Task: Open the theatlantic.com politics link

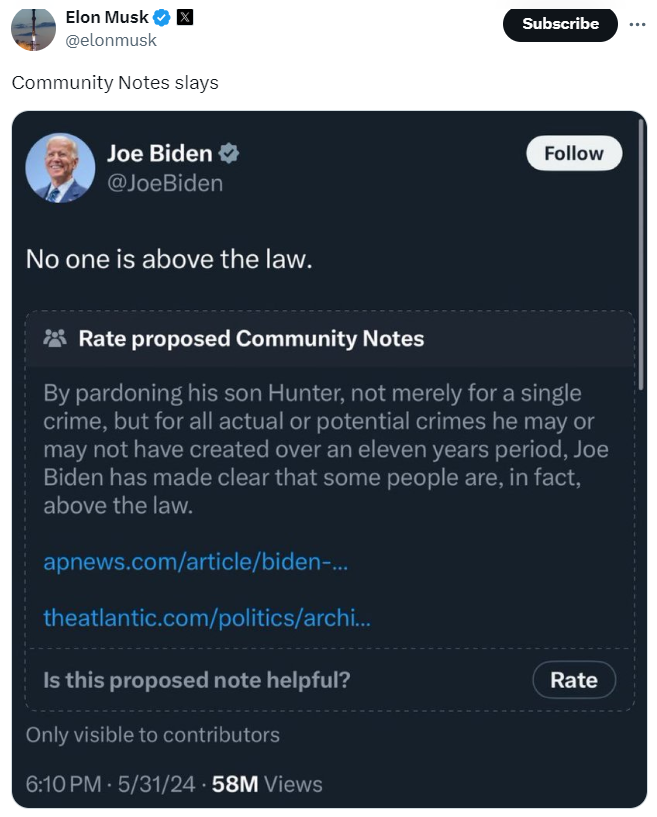Action: (207, 618)
